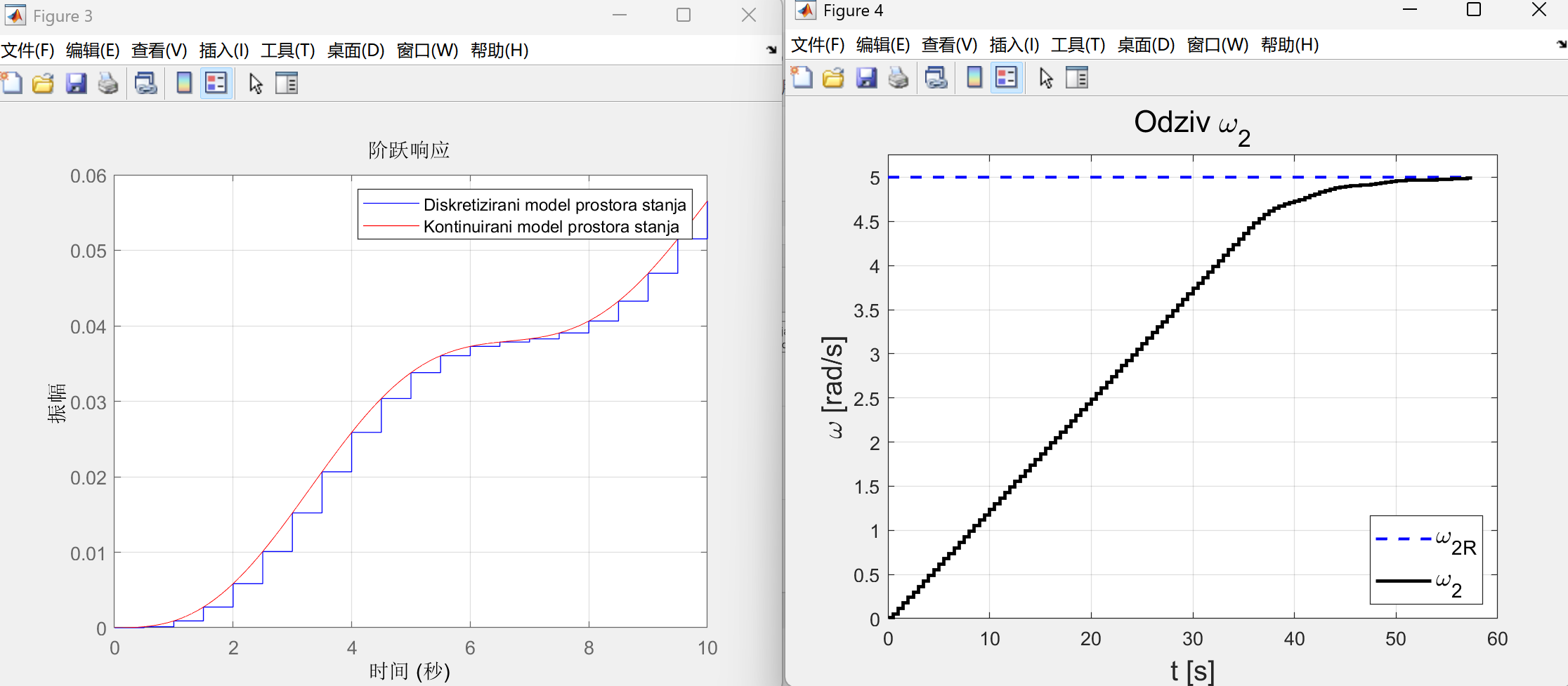Create a new figure from Figure 3 toolbar
Viewport: 1568px width, 686px height.
click(11, 83)
